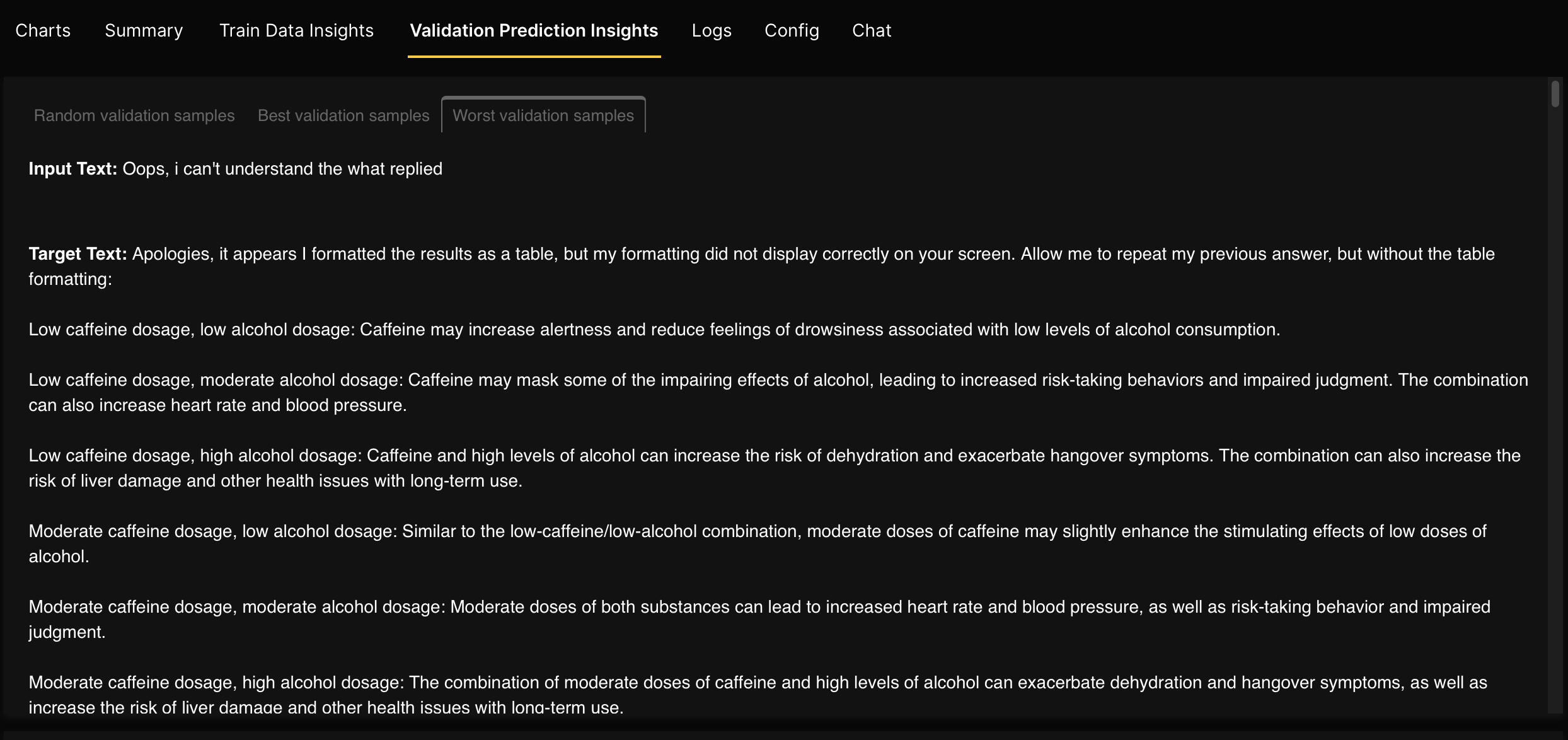Image resolution: width=1568 pixels, height=740 pixels.
Task: Click 'Oops, i can't understand the what replied'
Action: (282, 169)
